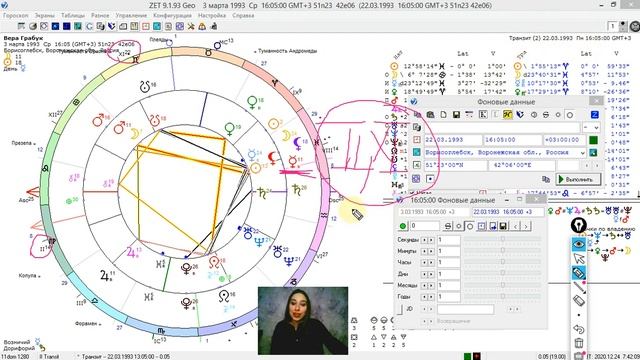This screenshot has width=640, height=360.
Task: Toggle the green square next to timezone field
Action: 593,140
